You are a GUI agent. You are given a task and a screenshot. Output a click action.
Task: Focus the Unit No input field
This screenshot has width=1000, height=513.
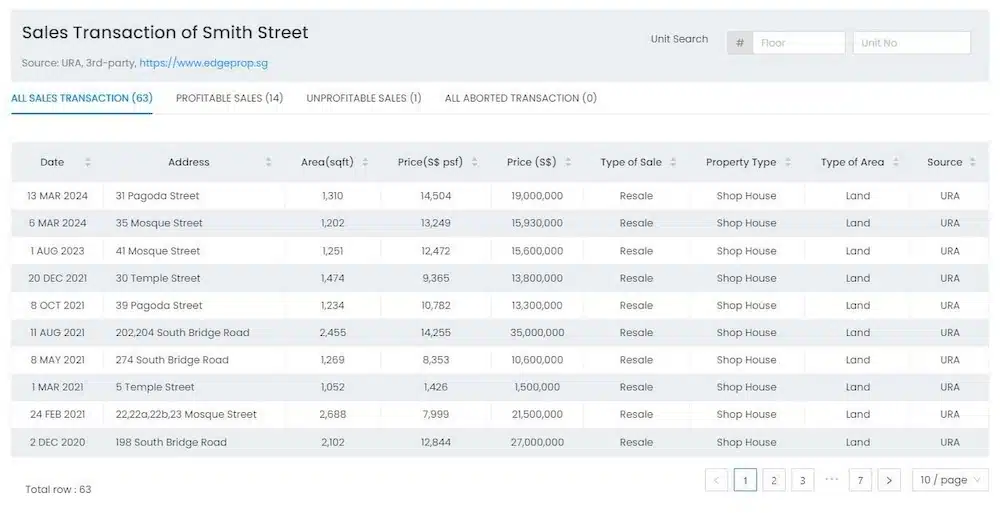tap(912, 43)
